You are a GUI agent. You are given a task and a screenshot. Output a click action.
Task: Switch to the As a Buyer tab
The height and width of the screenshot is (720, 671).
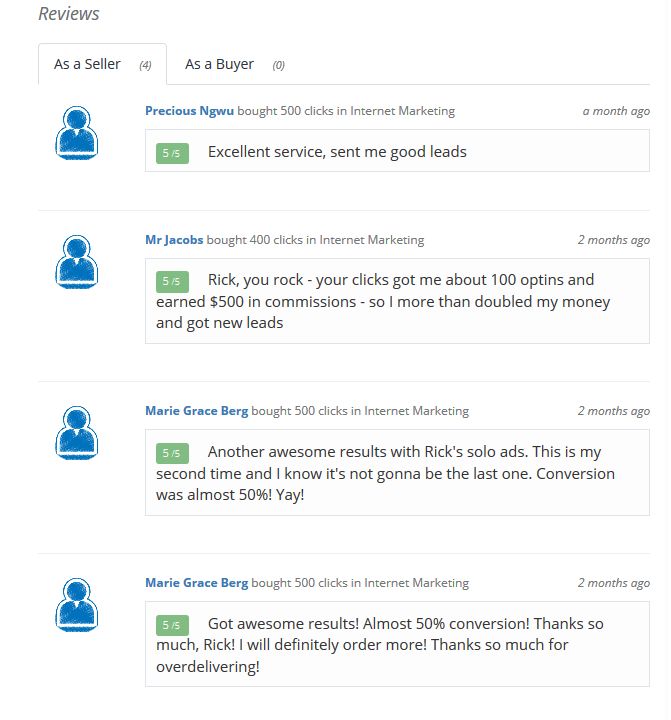click(x=235, y=64)
